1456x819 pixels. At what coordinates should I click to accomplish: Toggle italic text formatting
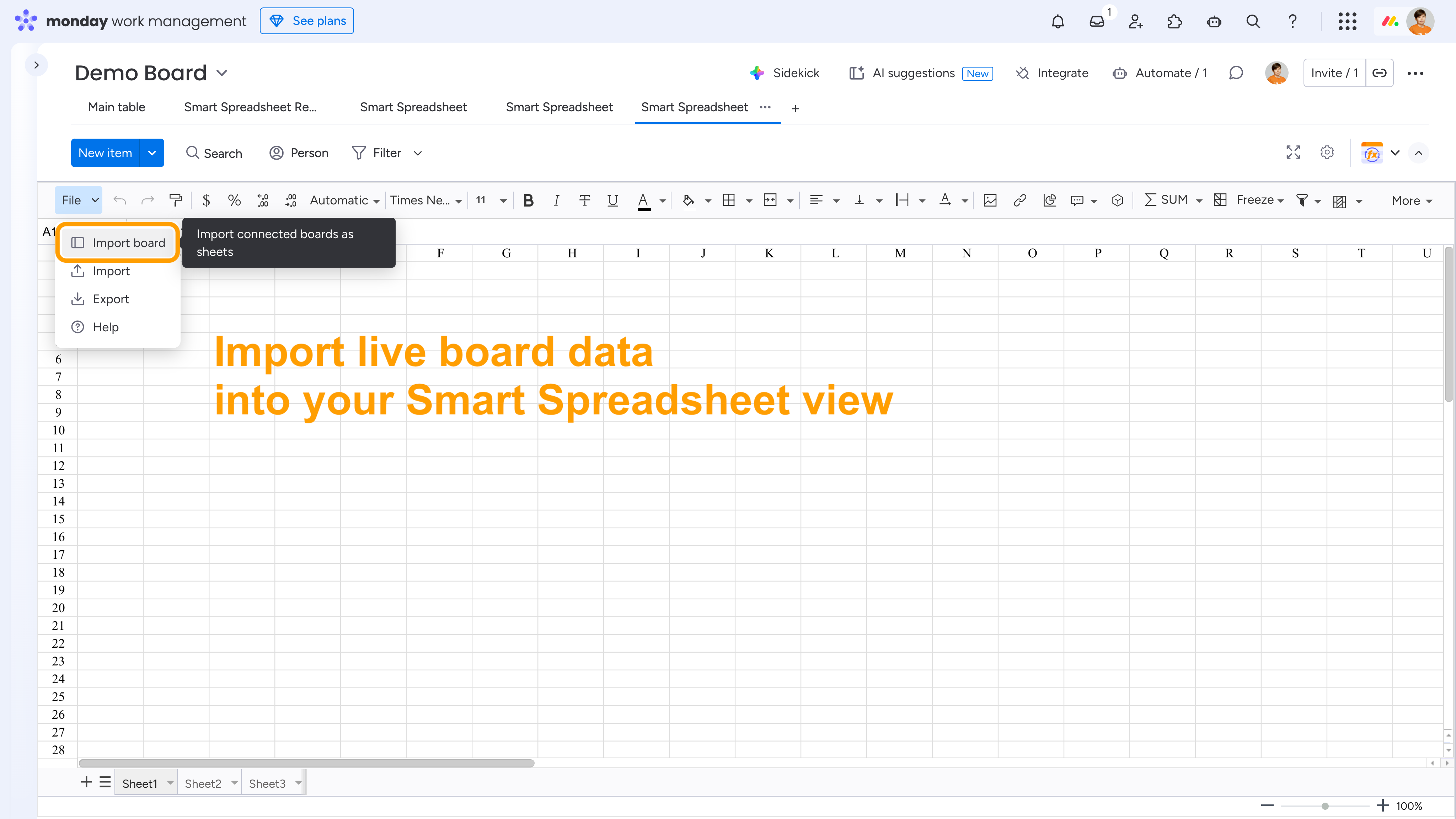tap(556, 200)
